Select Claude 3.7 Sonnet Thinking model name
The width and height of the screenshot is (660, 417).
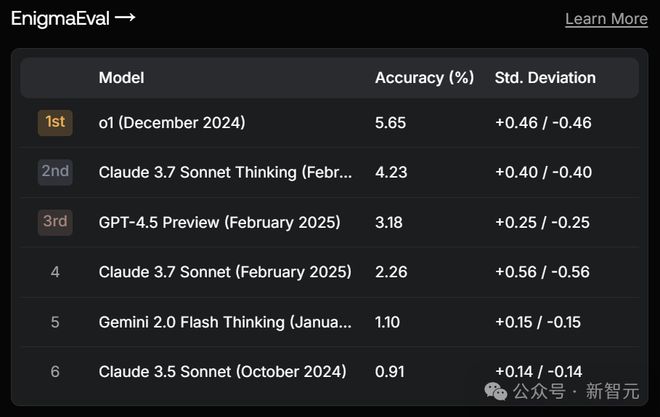(x=225, y=172)
